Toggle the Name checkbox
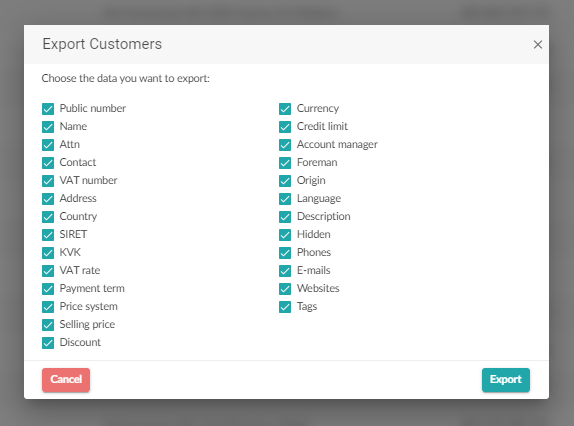 (48, 127)
